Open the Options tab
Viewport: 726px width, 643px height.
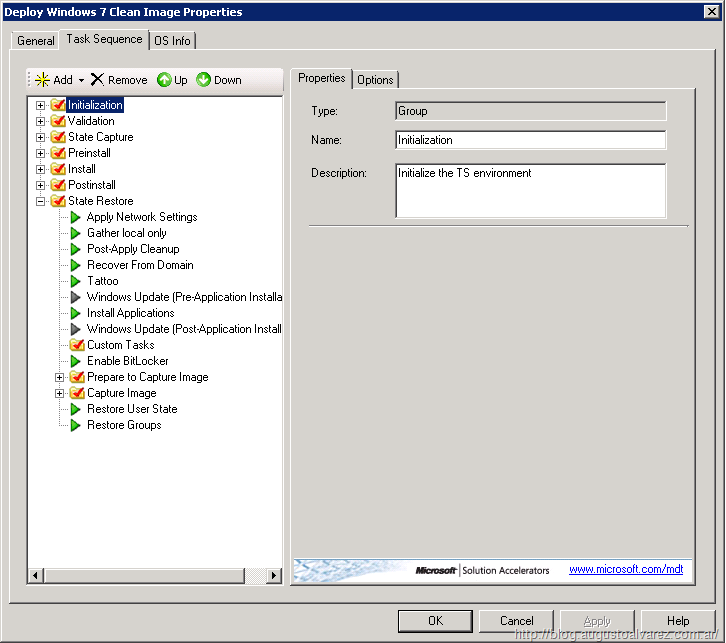pyautogui.click(x=375, y=80)
